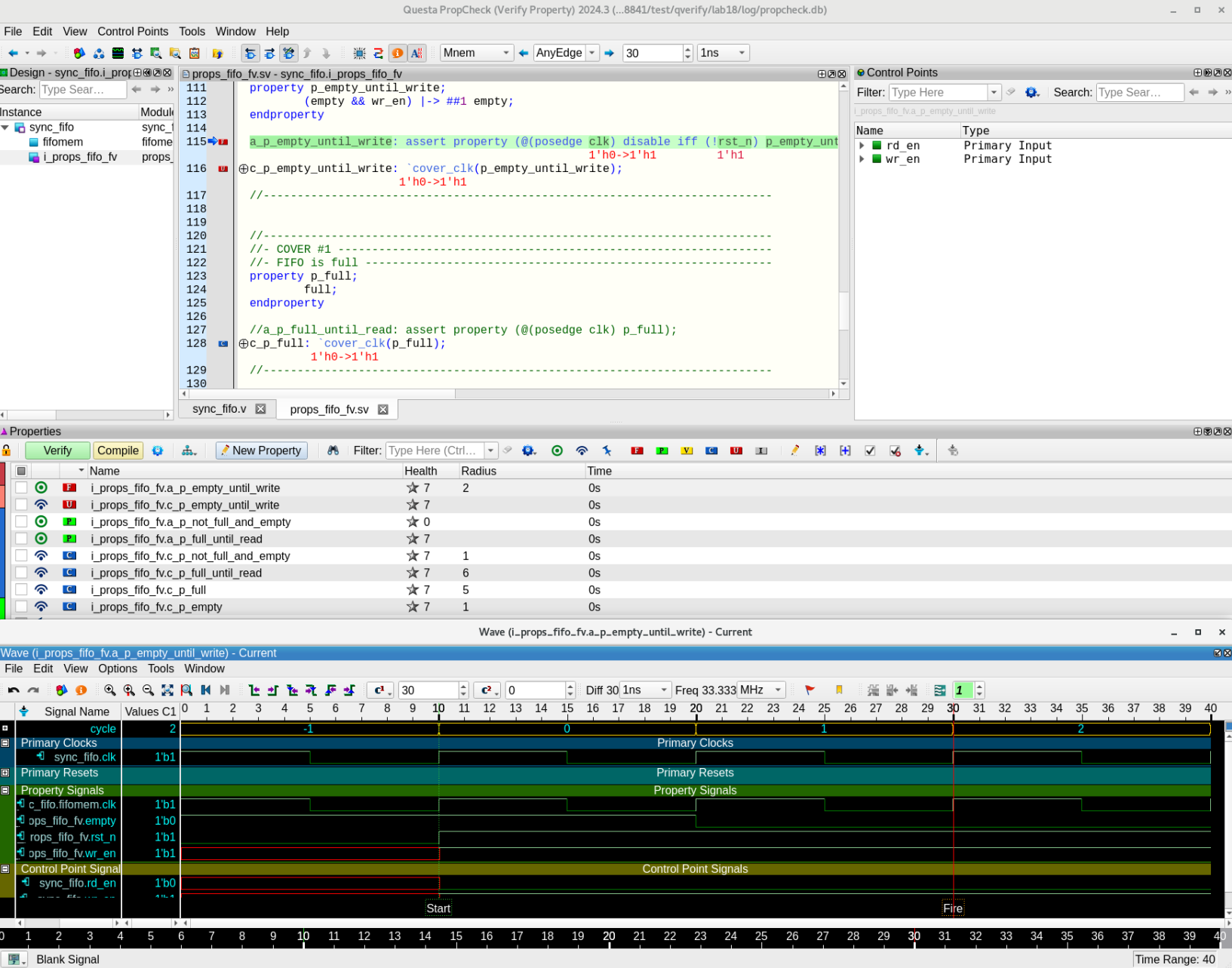Click the New Property button

point(261,450)
